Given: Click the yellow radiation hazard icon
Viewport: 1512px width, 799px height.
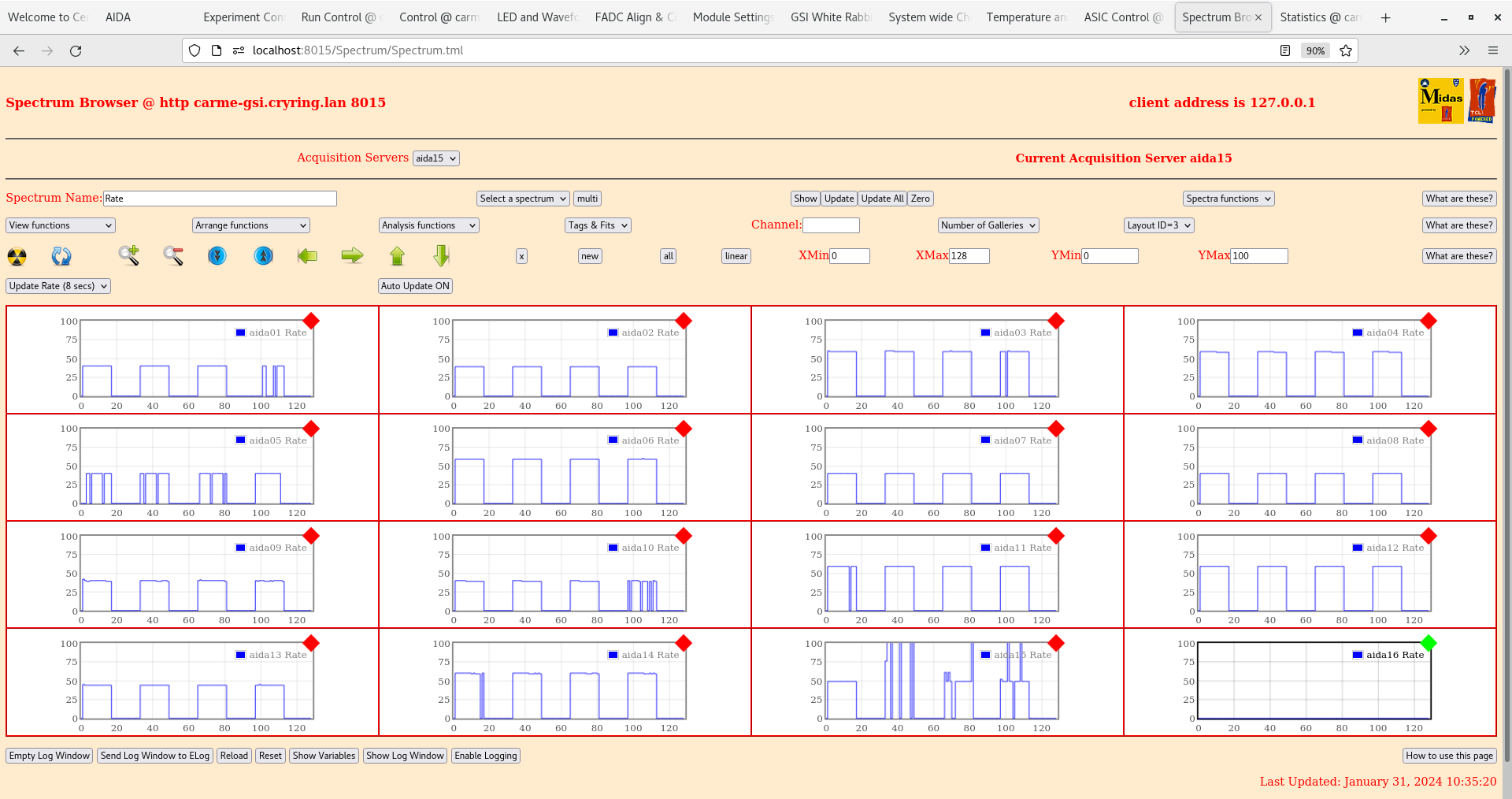Looking at the screenshot, I should tap(17, 256).
